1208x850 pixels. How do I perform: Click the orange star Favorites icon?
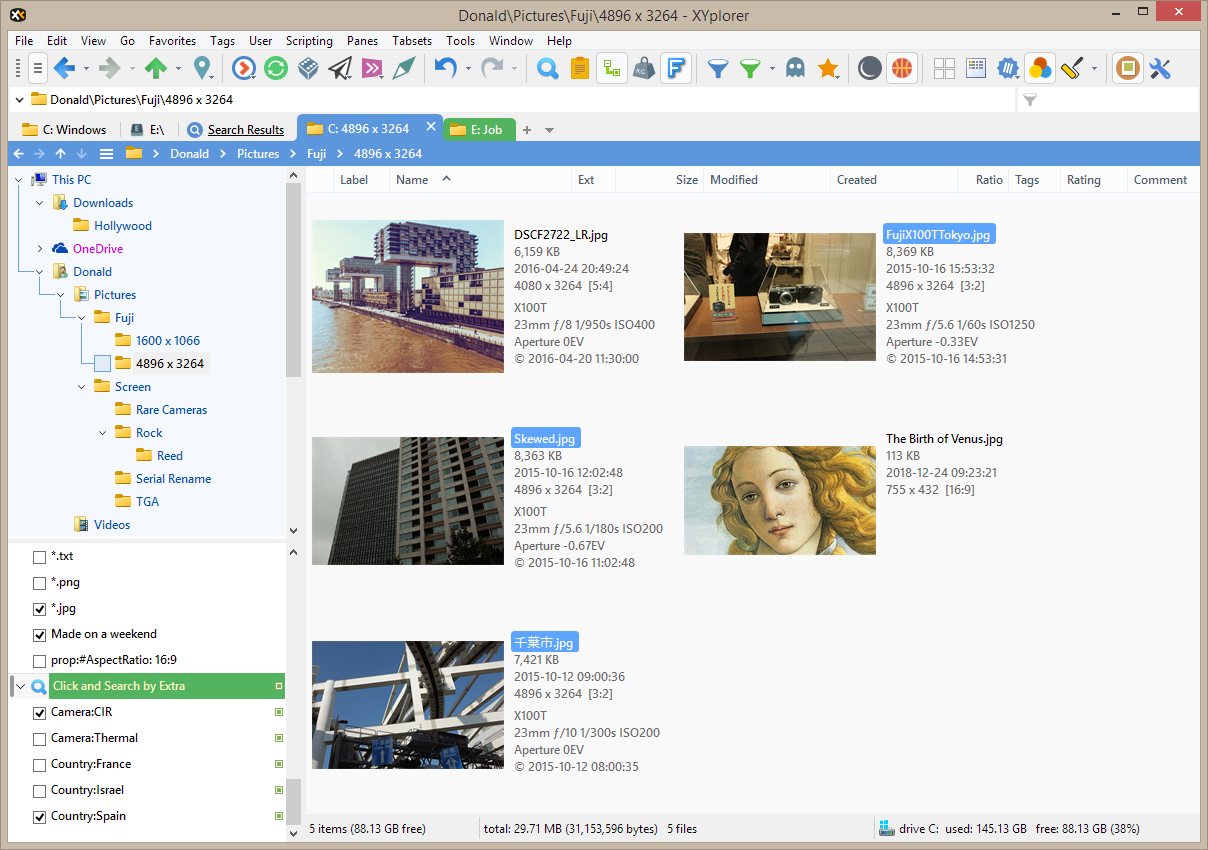(x=828, y=68)
